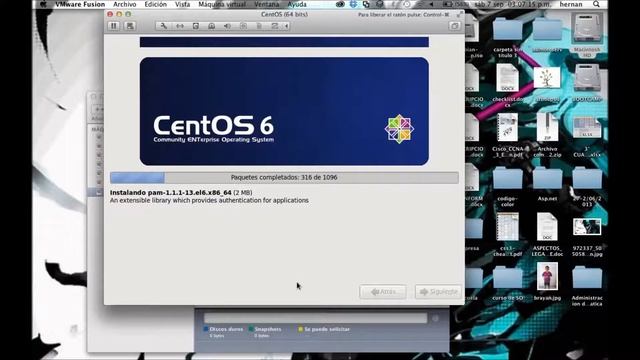Click the hernan user name in menu bar

(571, 4)
